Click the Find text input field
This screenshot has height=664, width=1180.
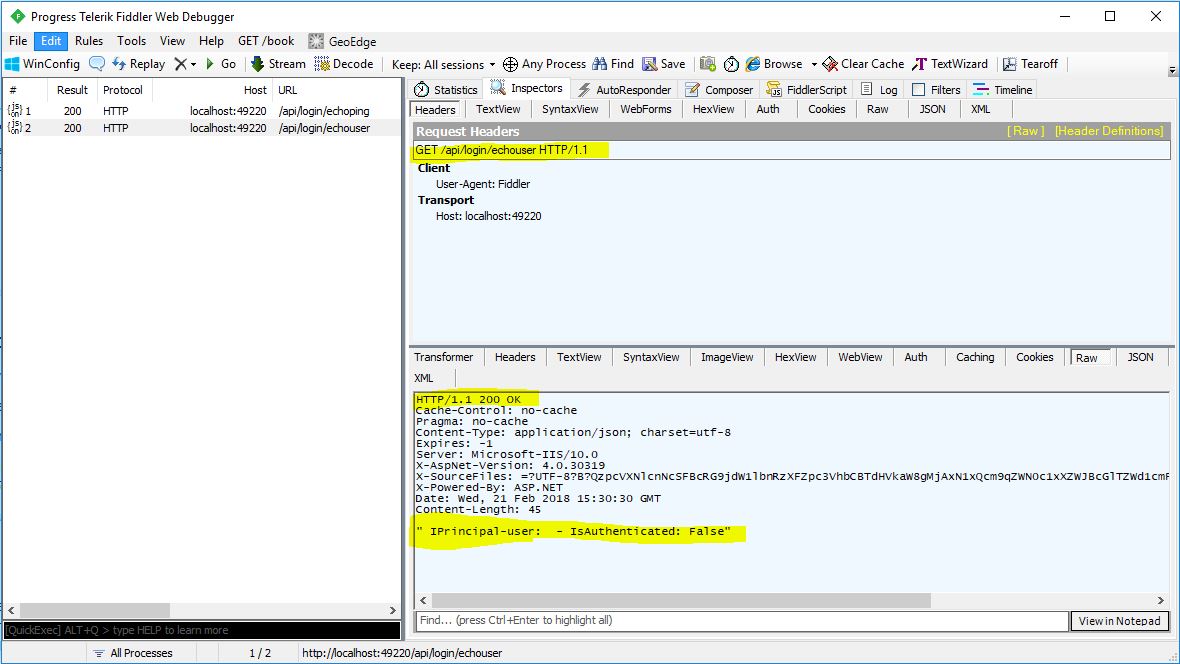(x=742, y=620)
